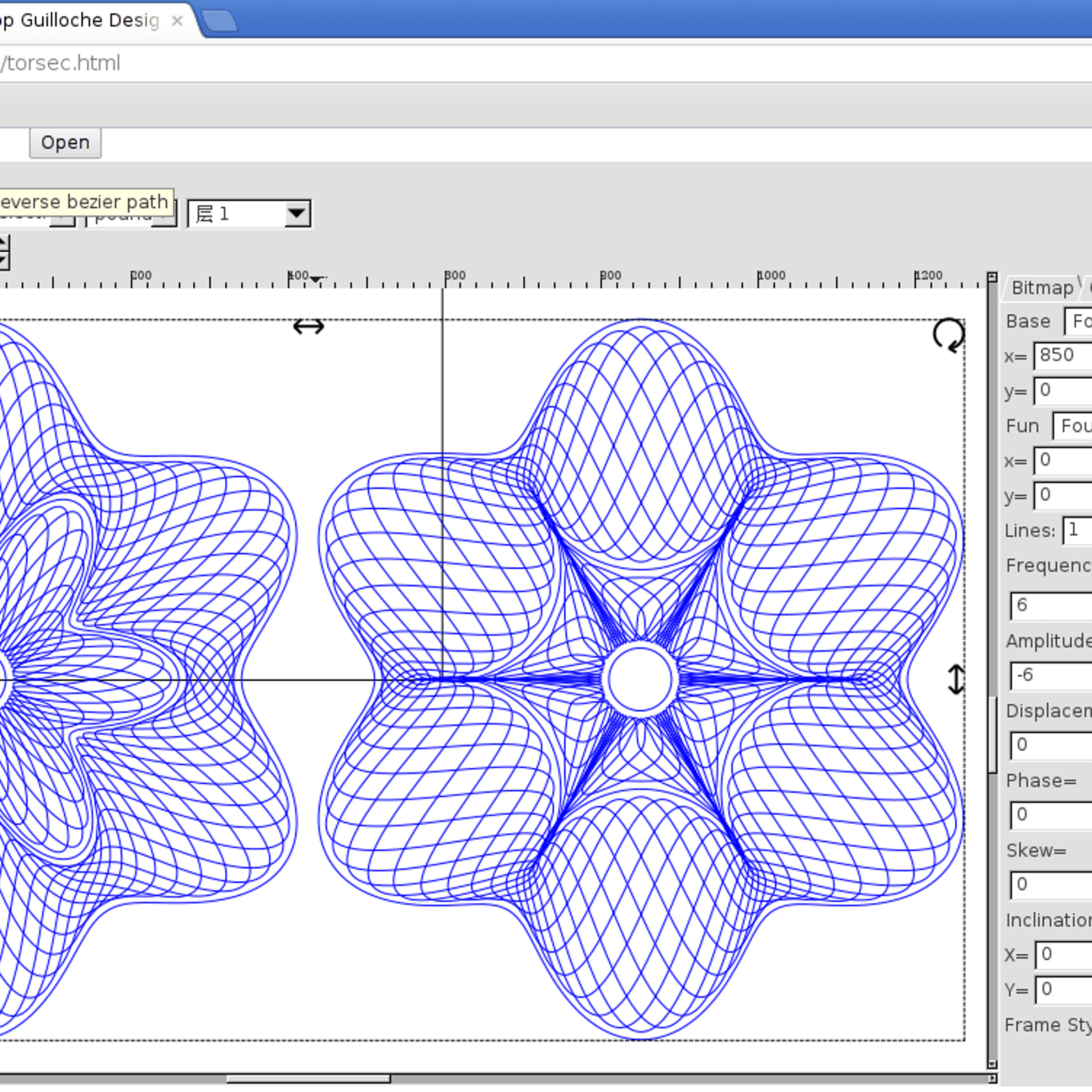The width and height of the screenshot is (1092, 1092).
Task: Open the Fun function dropdown
Action: click(1072, 426)
